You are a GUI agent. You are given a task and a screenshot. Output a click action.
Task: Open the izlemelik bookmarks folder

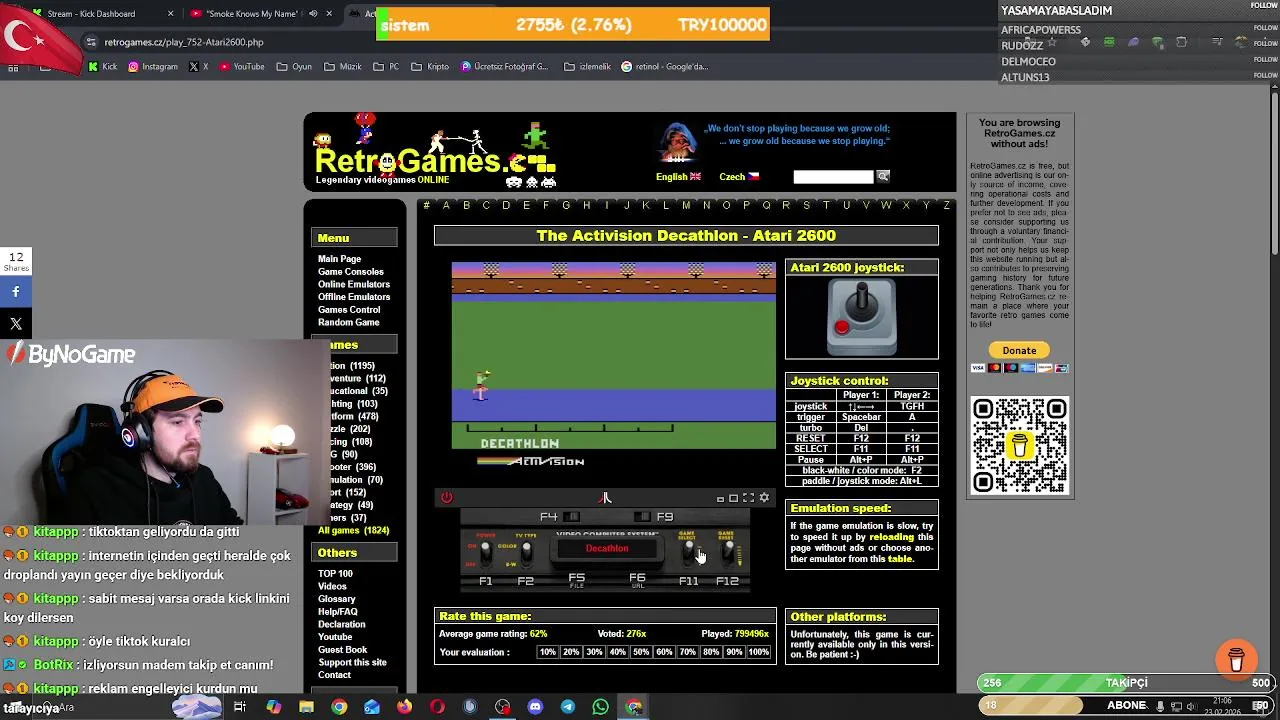(587, 67)
